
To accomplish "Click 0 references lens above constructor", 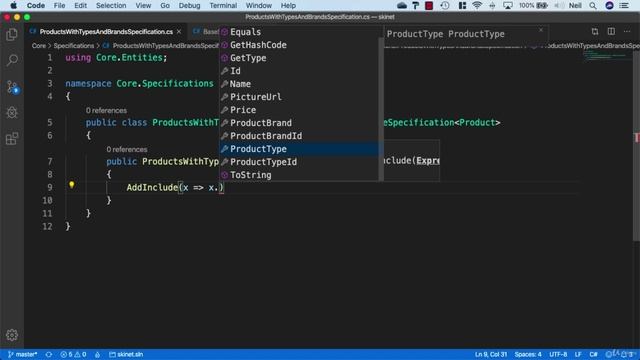I will (127, 149).
